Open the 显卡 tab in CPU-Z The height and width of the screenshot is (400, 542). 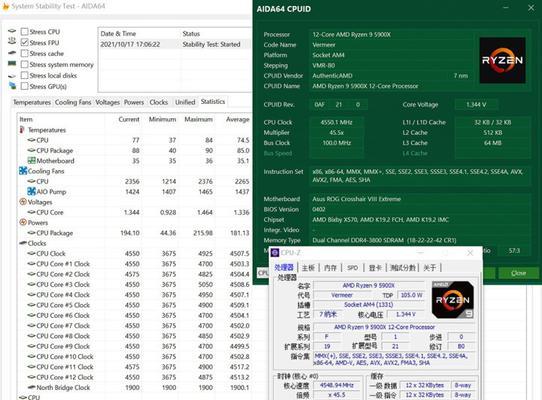375,268
